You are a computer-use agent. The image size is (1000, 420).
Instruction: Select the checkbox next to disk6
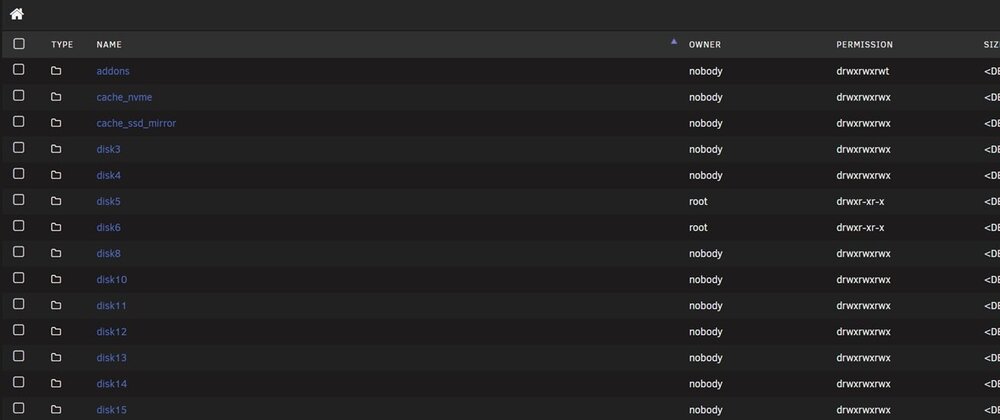coord(19,226)
